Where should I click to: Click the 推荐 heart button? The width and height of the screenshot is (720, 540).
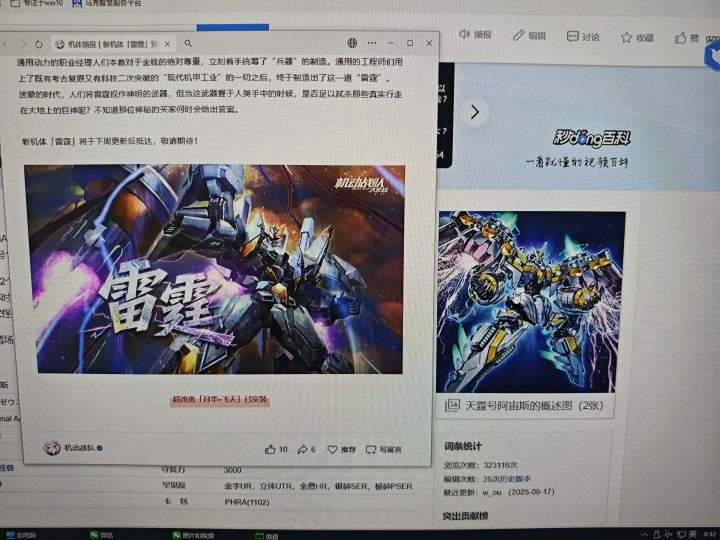342,450
